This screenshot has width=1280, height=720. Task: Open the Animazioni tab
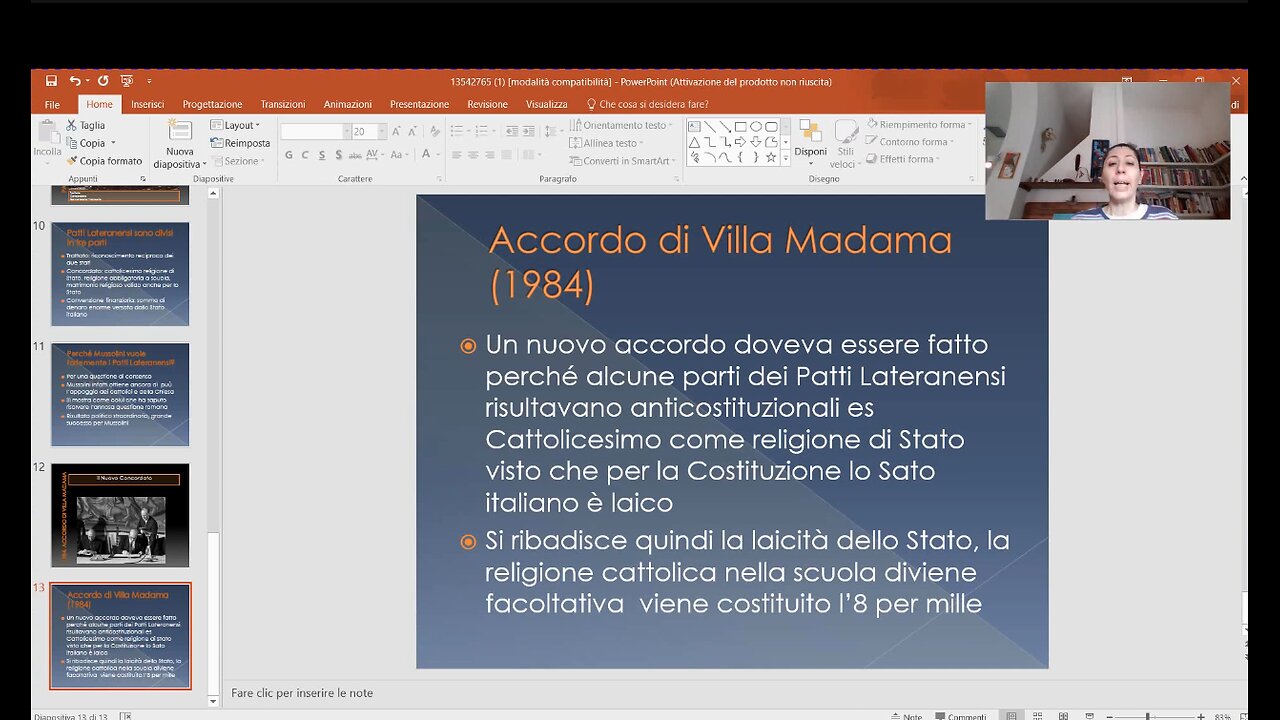[x=348, y=104]
